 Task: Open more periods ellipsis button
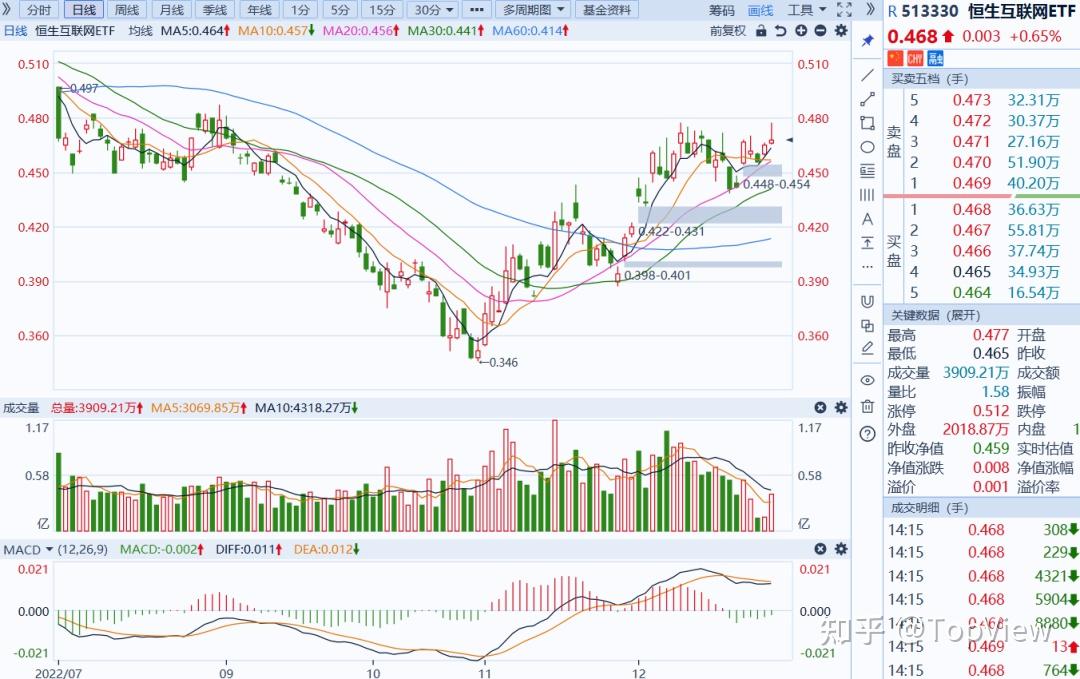476,10
